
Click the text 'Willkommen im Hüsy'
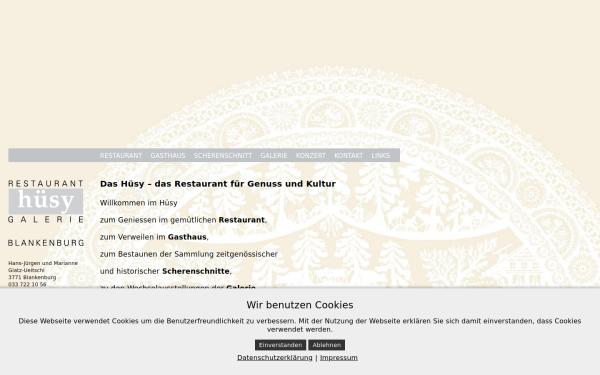click(139, 203)
